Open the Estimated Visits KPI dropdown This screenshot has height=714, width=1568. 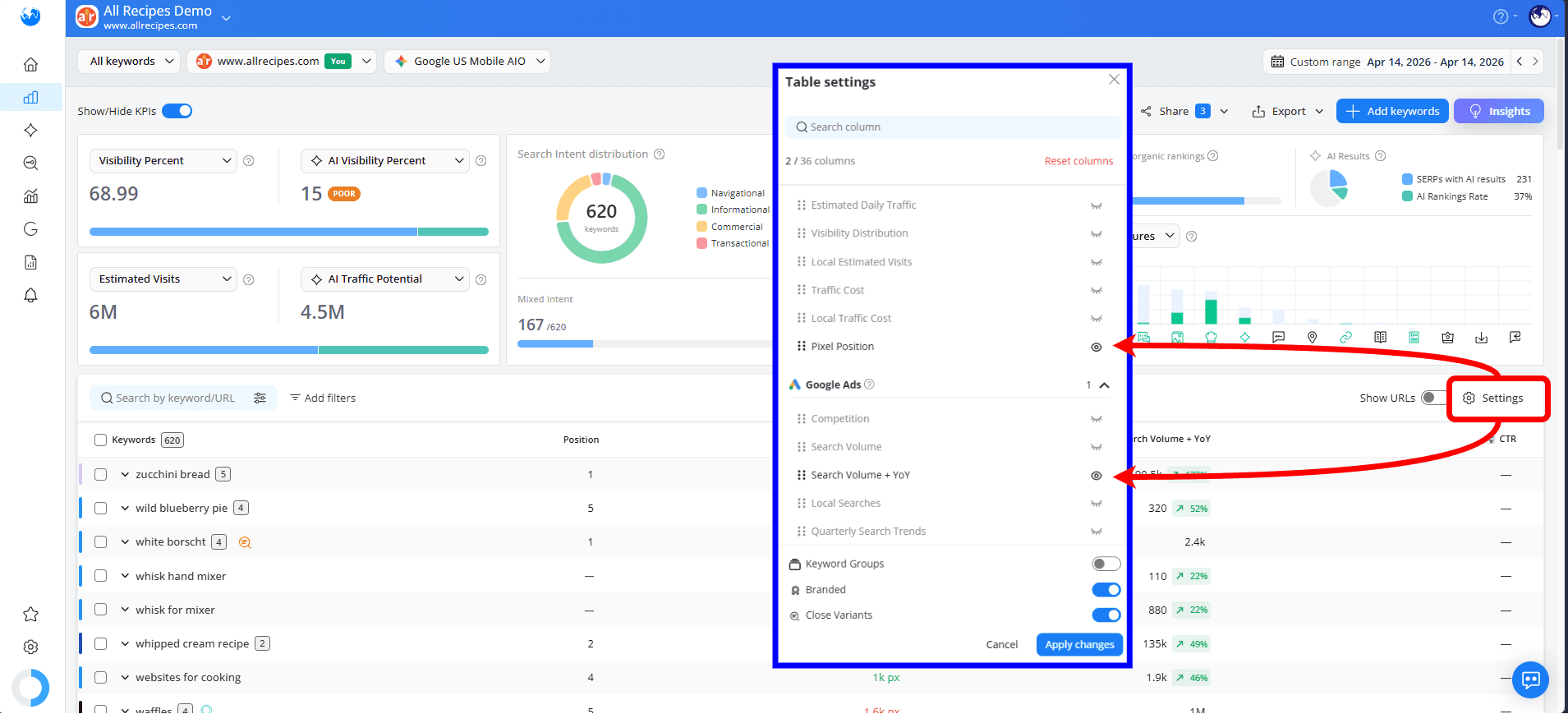coord(163,279)
